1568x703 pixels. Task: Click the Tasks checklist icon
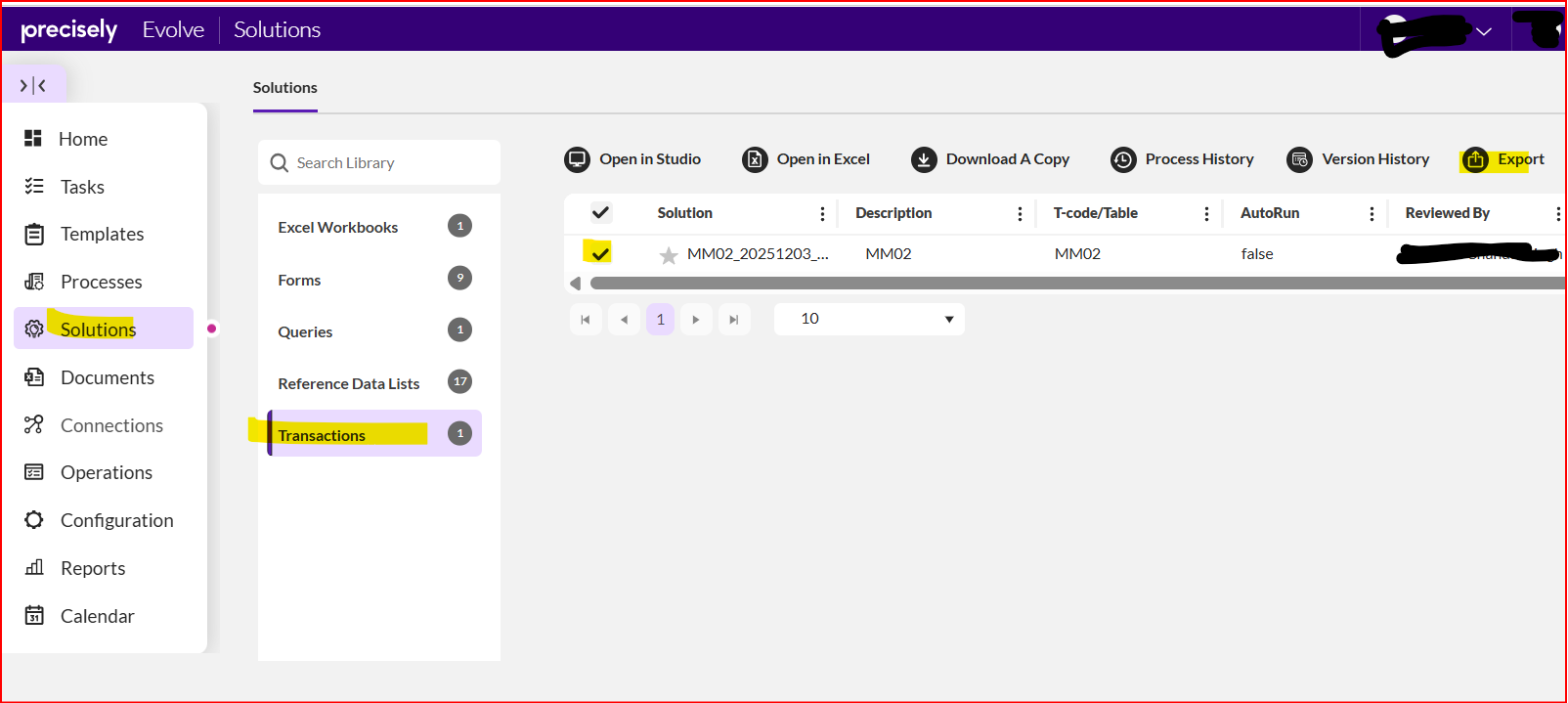pos(34,186)
